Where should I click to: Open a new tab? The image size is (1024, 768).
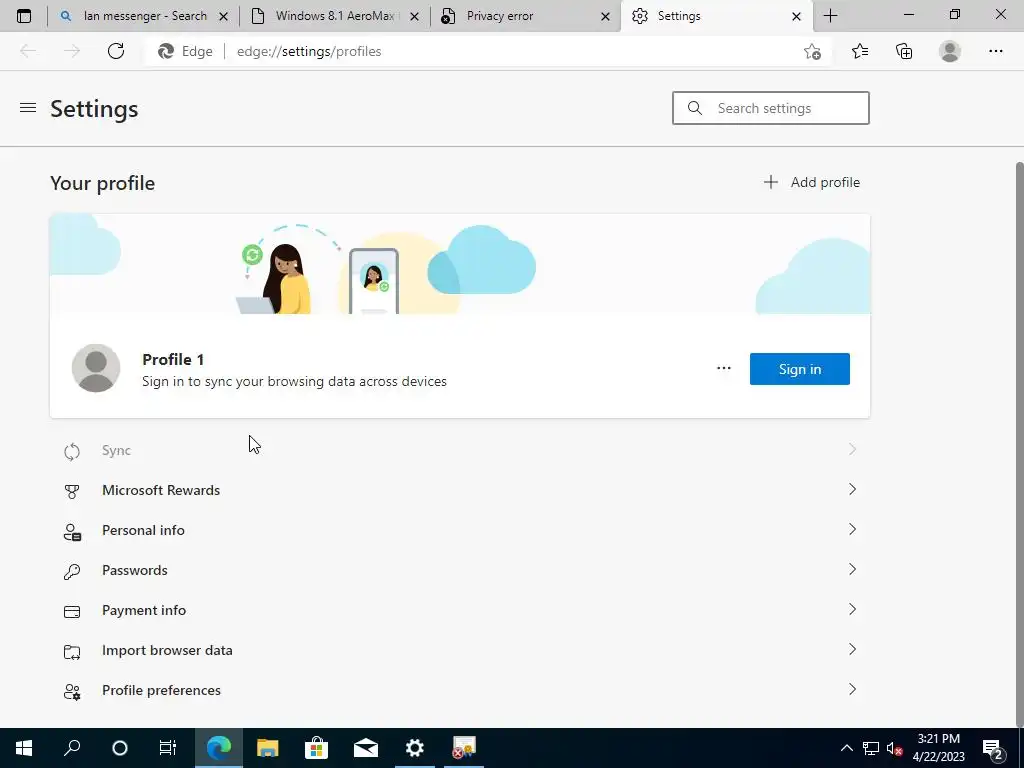[x=831, y=16]
